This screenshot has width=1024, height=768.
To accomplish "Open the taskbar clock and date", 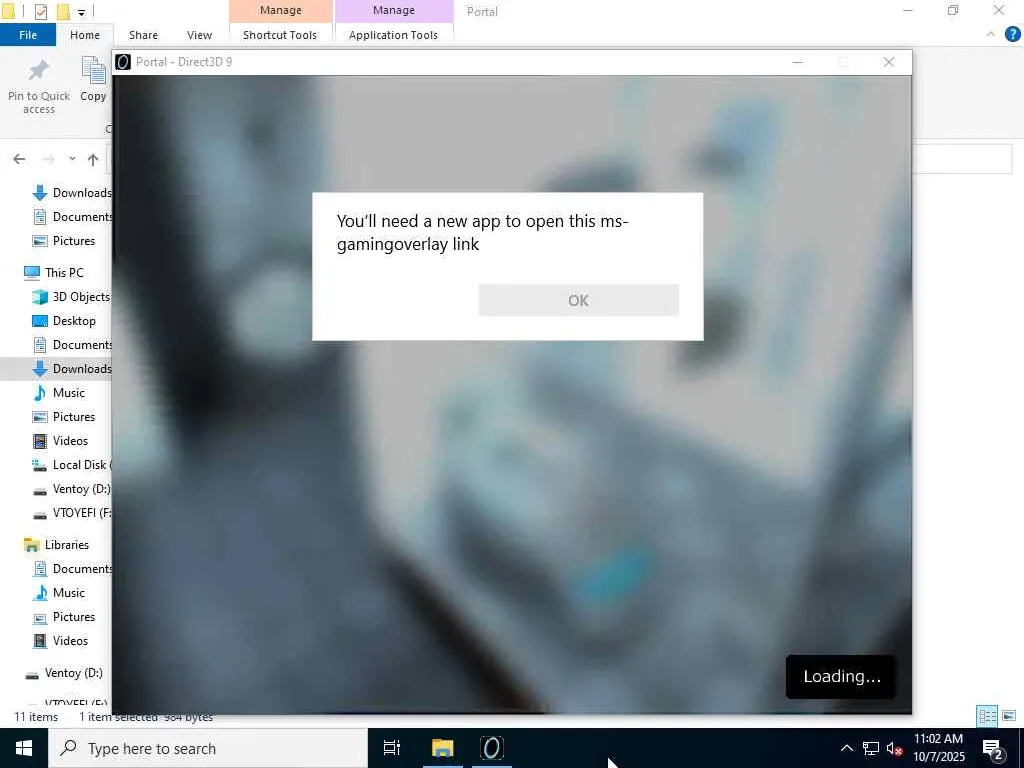I will (938, 748).
